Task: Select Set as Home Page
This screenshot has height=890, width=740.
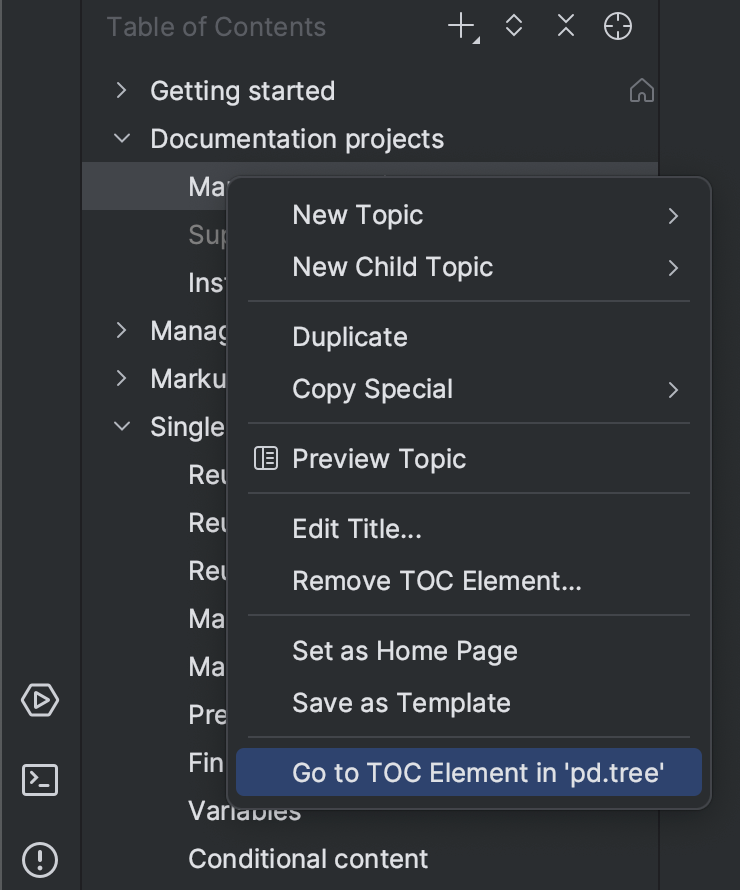Action: 404,651
